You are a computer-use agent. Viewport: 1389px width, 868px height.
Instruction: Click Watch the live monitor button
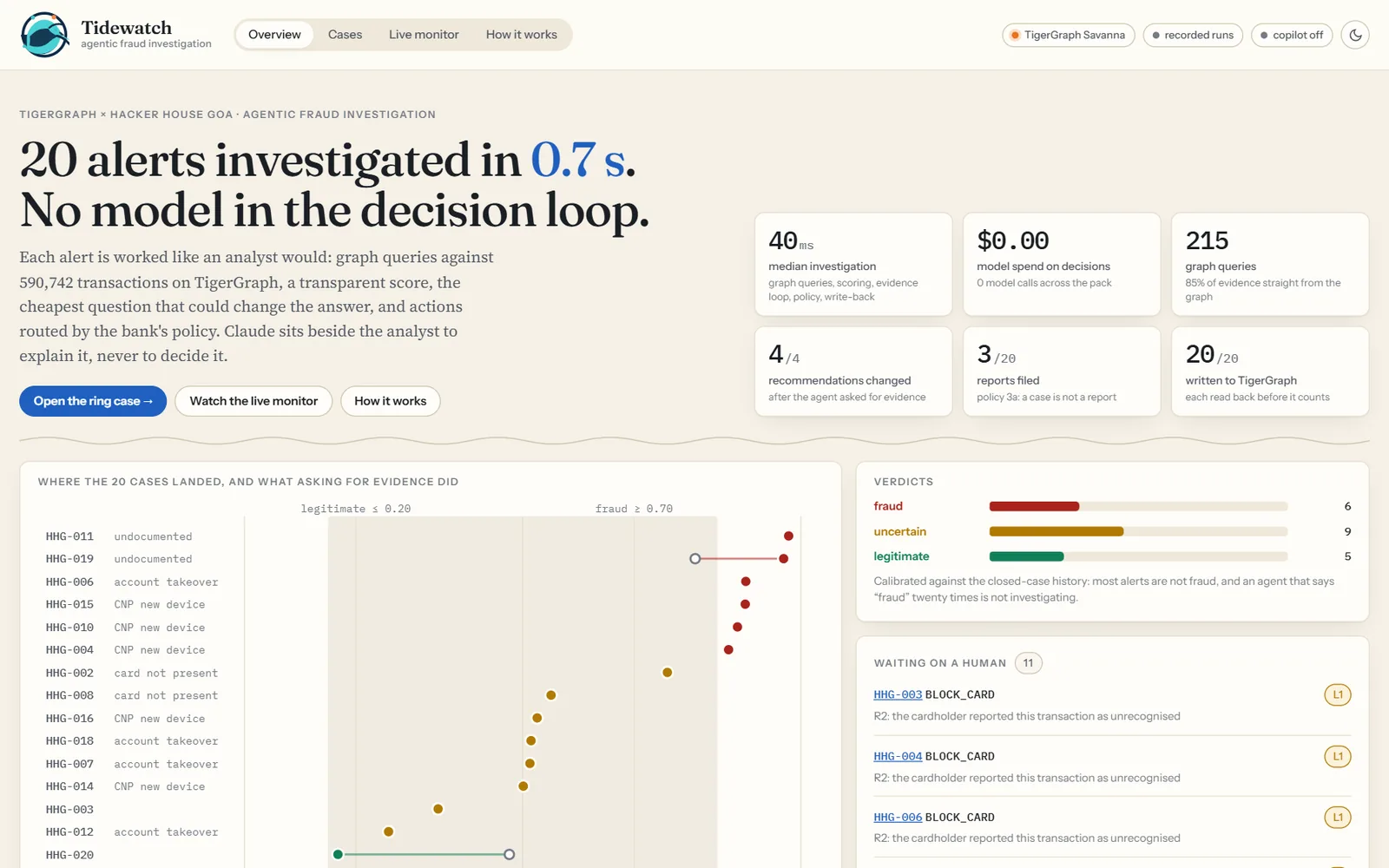pyautogui.click(x=253, y=401)
